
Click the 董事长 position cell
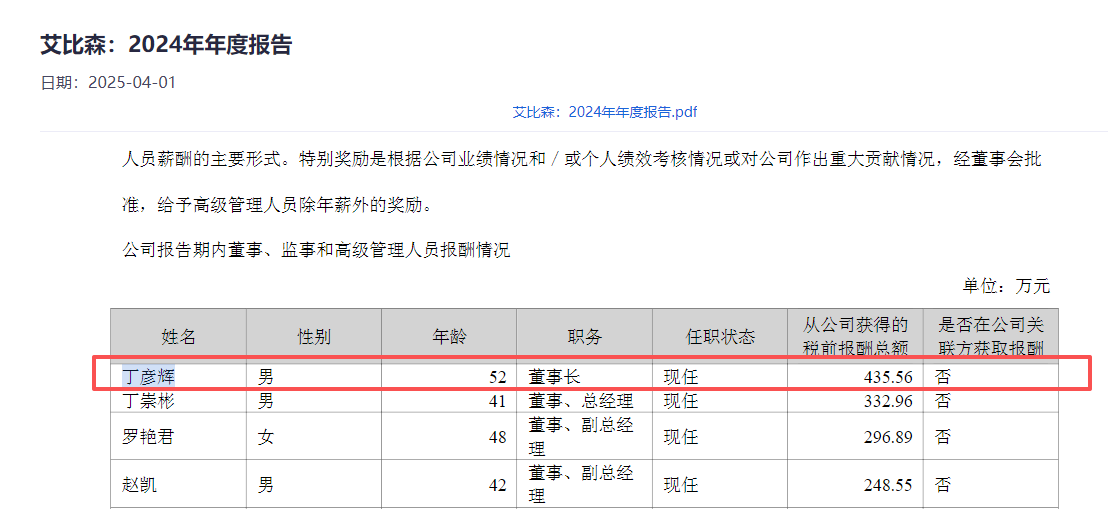tap(555, 377)
